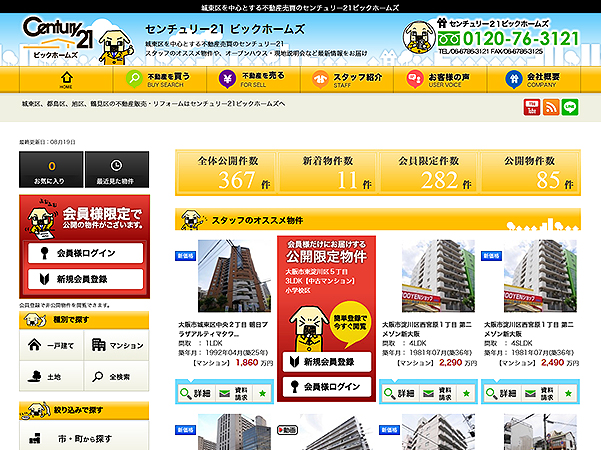Click the Century 21 logo
The image size is (601, 450).
[x=57, y=38]
